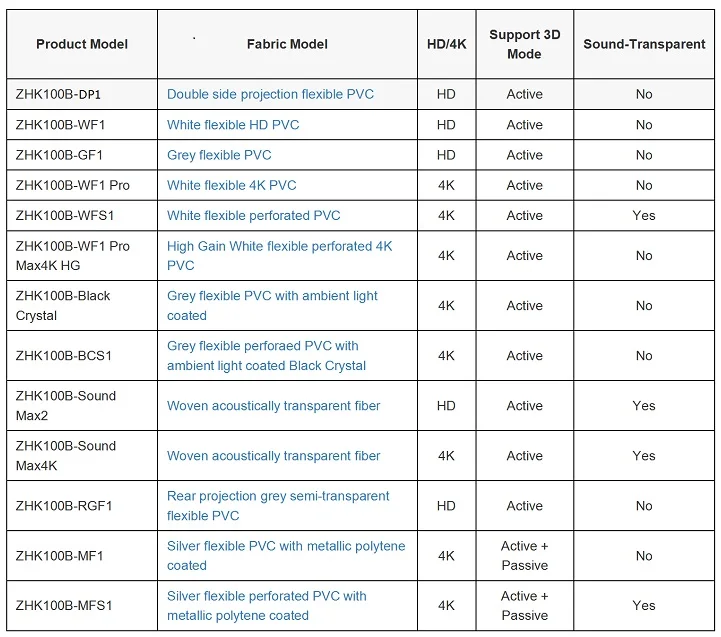The height and width of the screenshot is (637, 721).
Task: Click Woven acoustically transparent fiber in Sound Max4K row
Action: pos(273,456)
